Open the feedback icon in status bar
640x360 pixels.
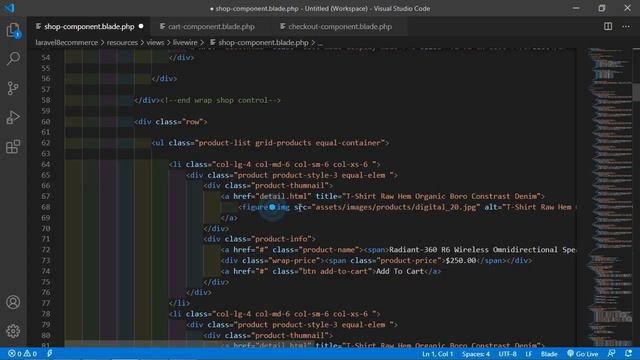611,353
